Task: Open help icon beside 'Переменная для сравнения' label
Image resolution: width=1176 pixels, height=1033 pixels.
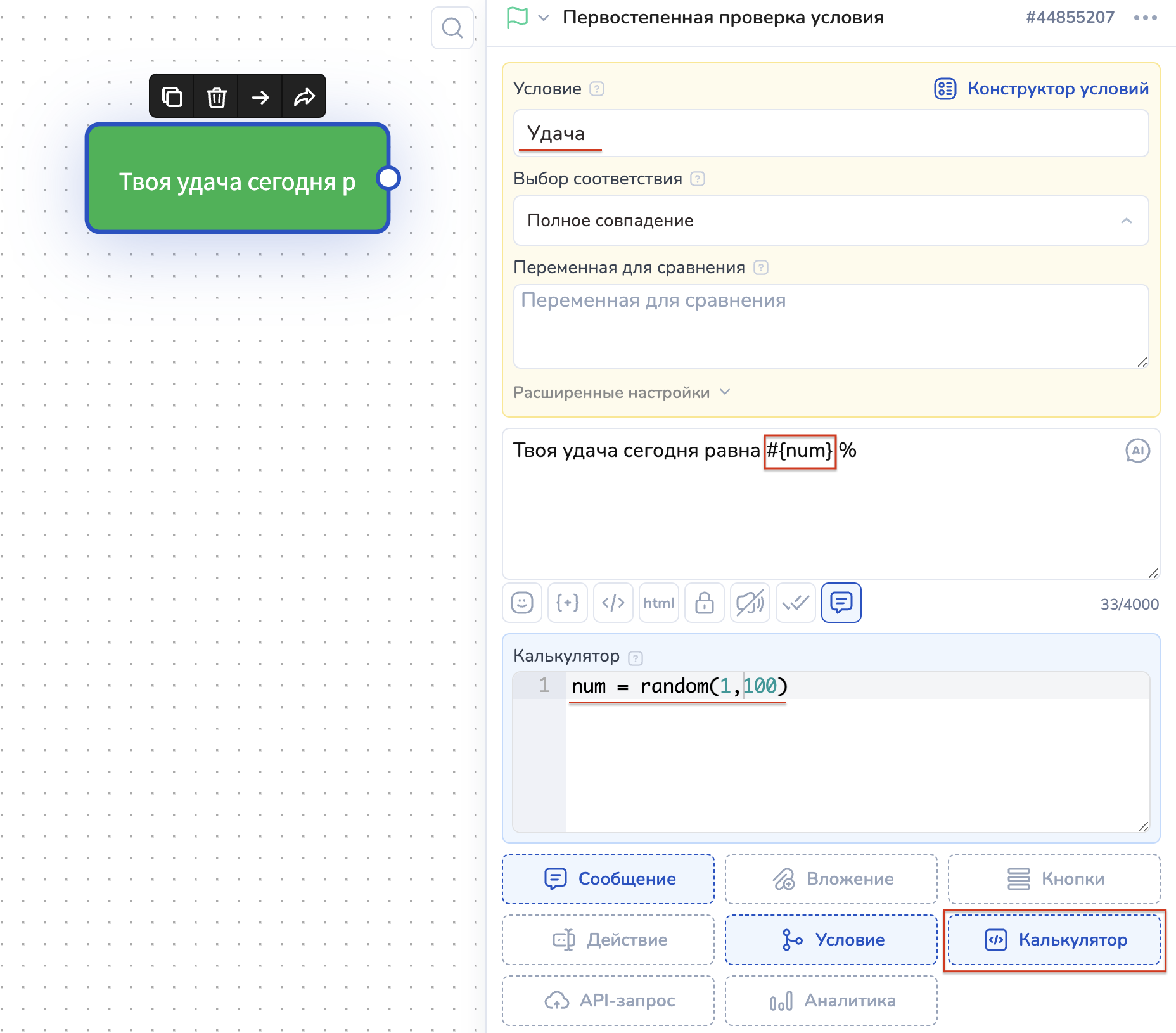Action: [761, 267]
